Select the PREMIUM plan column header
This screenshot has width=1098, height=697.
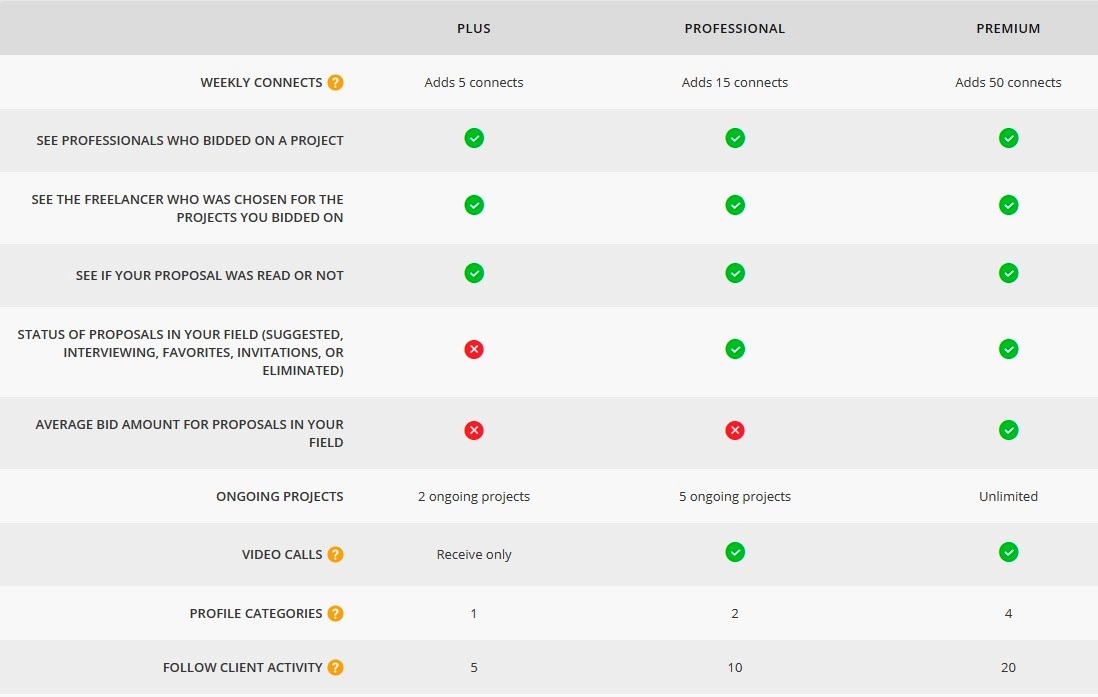coord(1008,29)
